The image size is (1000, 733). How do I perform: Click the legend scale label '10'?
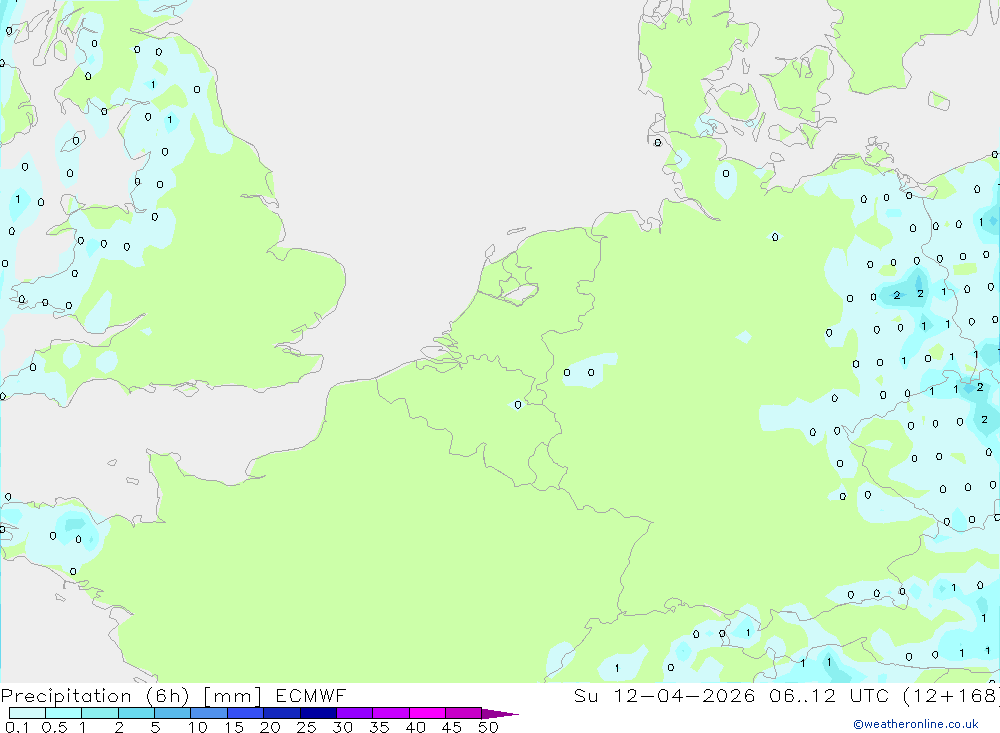point(198,727)
